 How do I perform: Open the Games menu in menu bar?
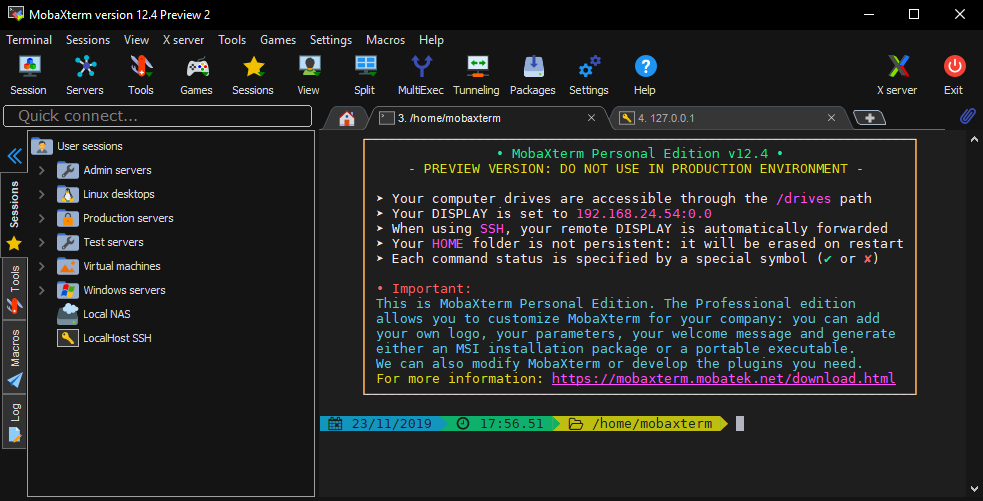point(278,40)
